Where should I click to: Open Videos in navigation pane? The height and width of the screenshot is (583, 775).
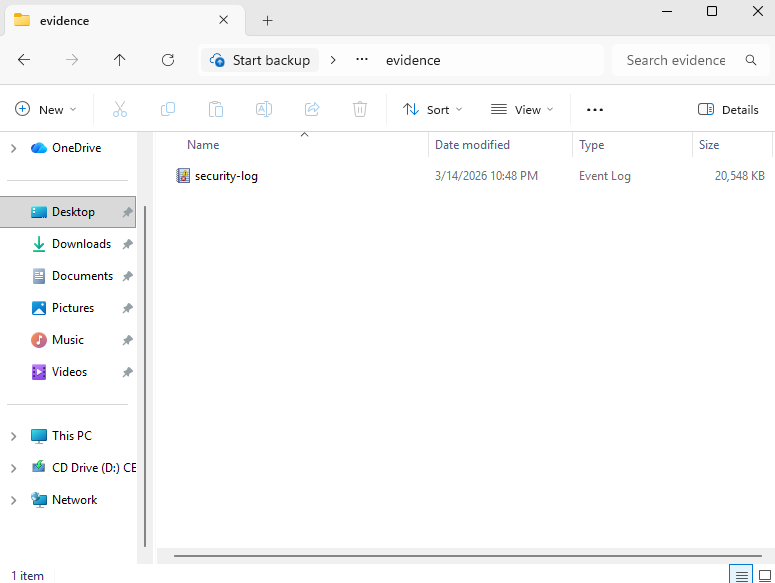tap(72, 372)
